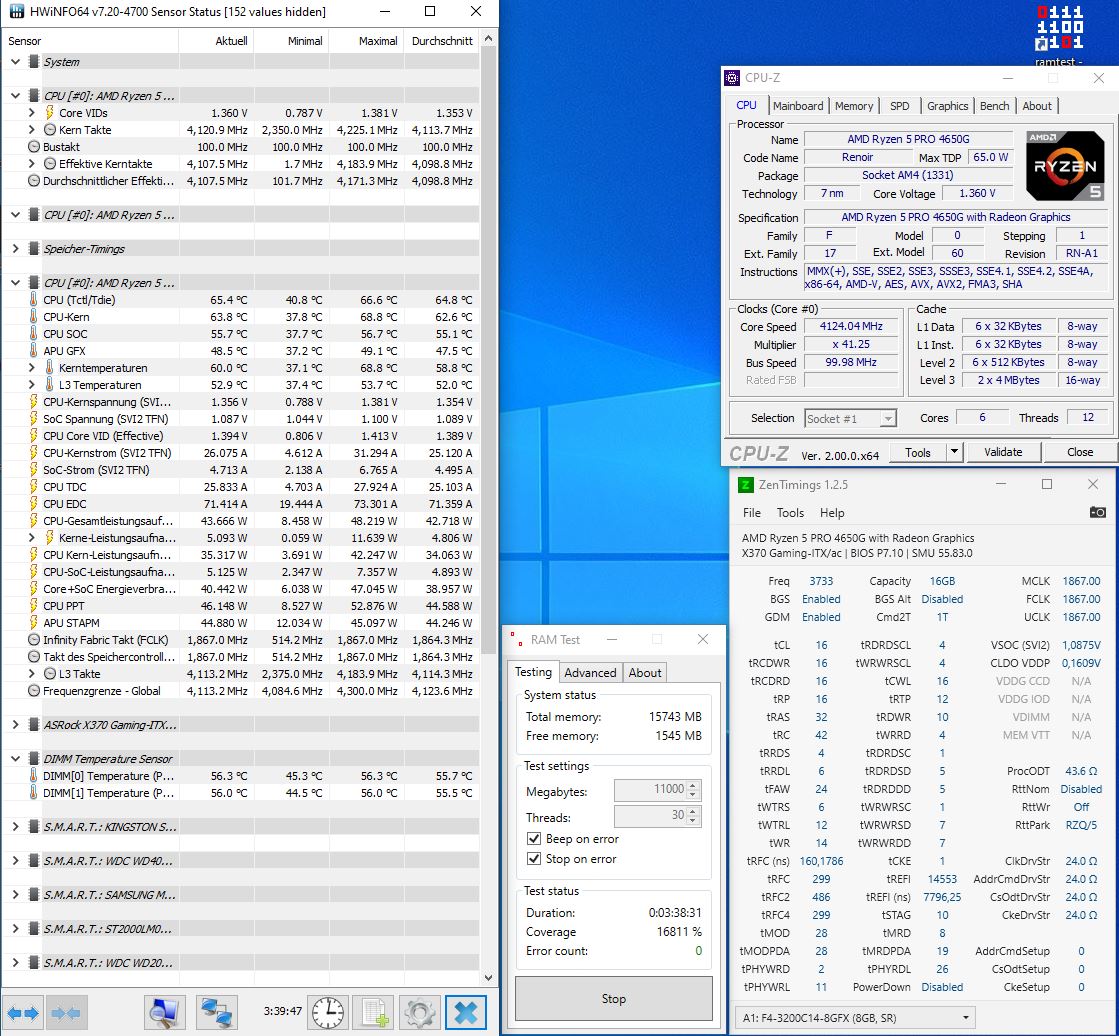Open the memory module dropdown in ZenTimings
This screenshot has width=1119, height=1036.
point(966,1017)
